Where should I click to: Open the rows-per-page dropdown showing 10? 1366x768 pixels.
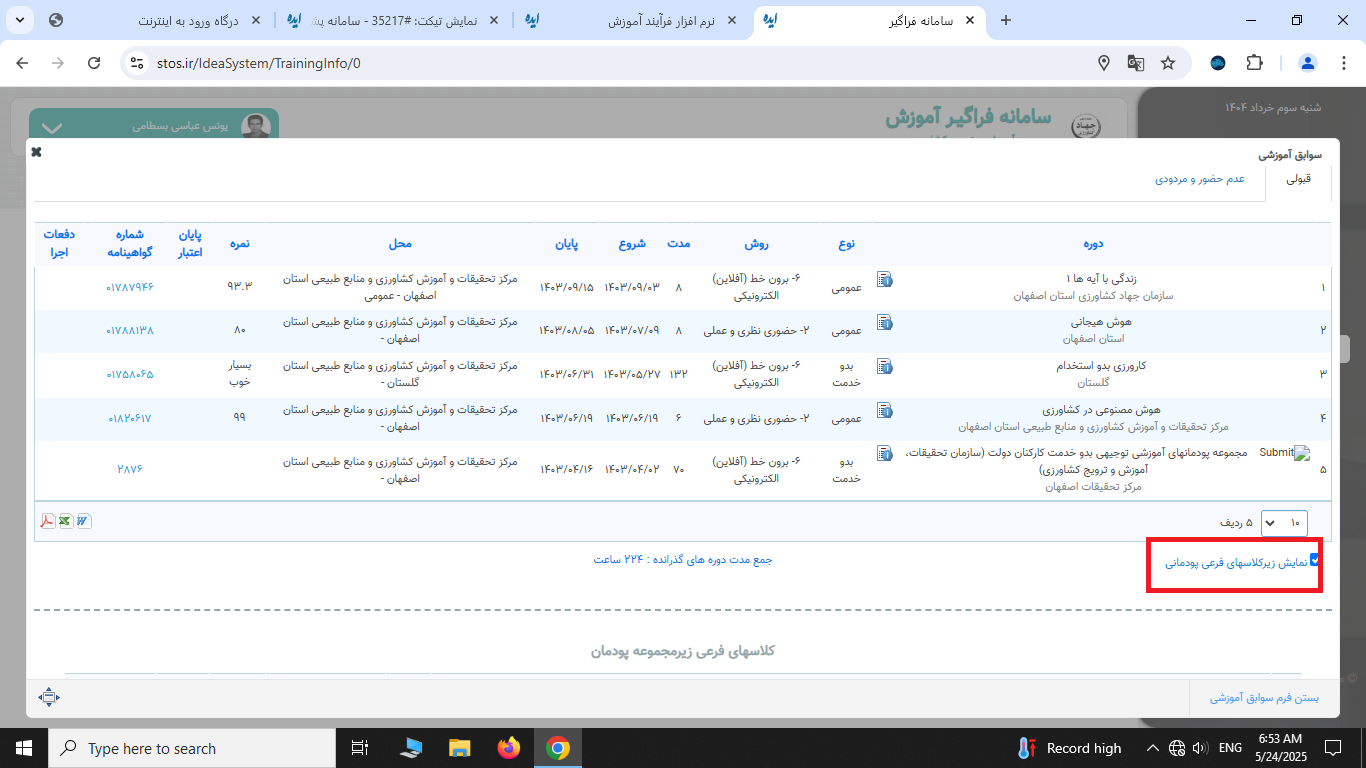pyautogui.click(x=1283, y=522)
